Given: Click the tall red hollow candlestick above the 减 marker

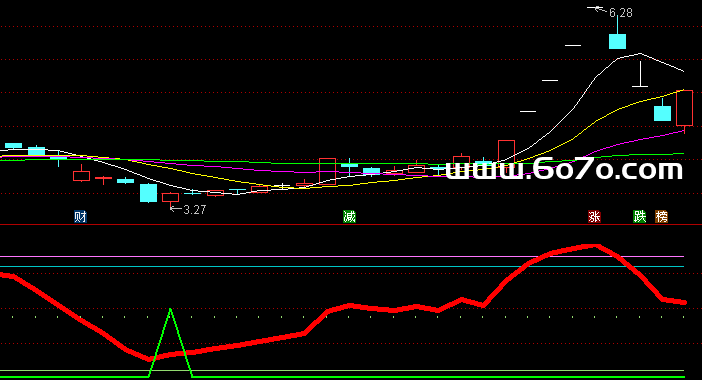Looking at the screenshot, I should pyautogui.click(x=327, y=171).
